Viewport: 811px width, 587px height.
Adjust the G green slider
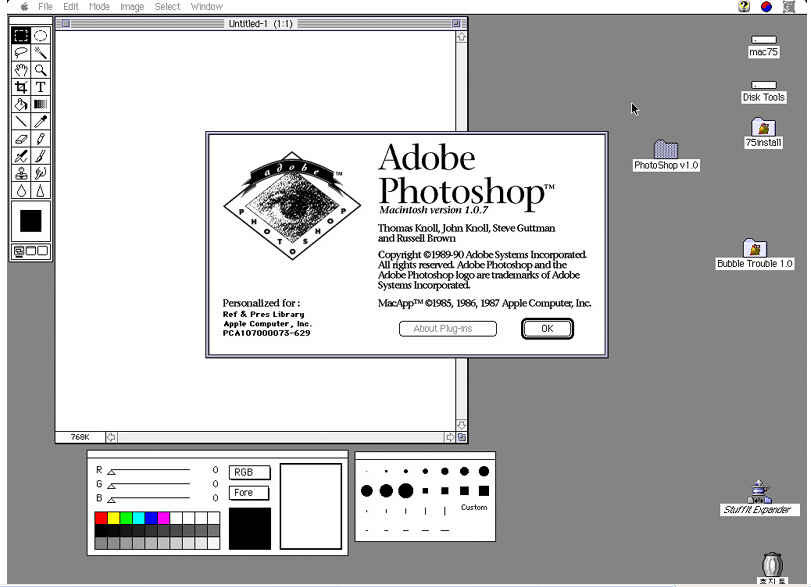coord(111,486)
